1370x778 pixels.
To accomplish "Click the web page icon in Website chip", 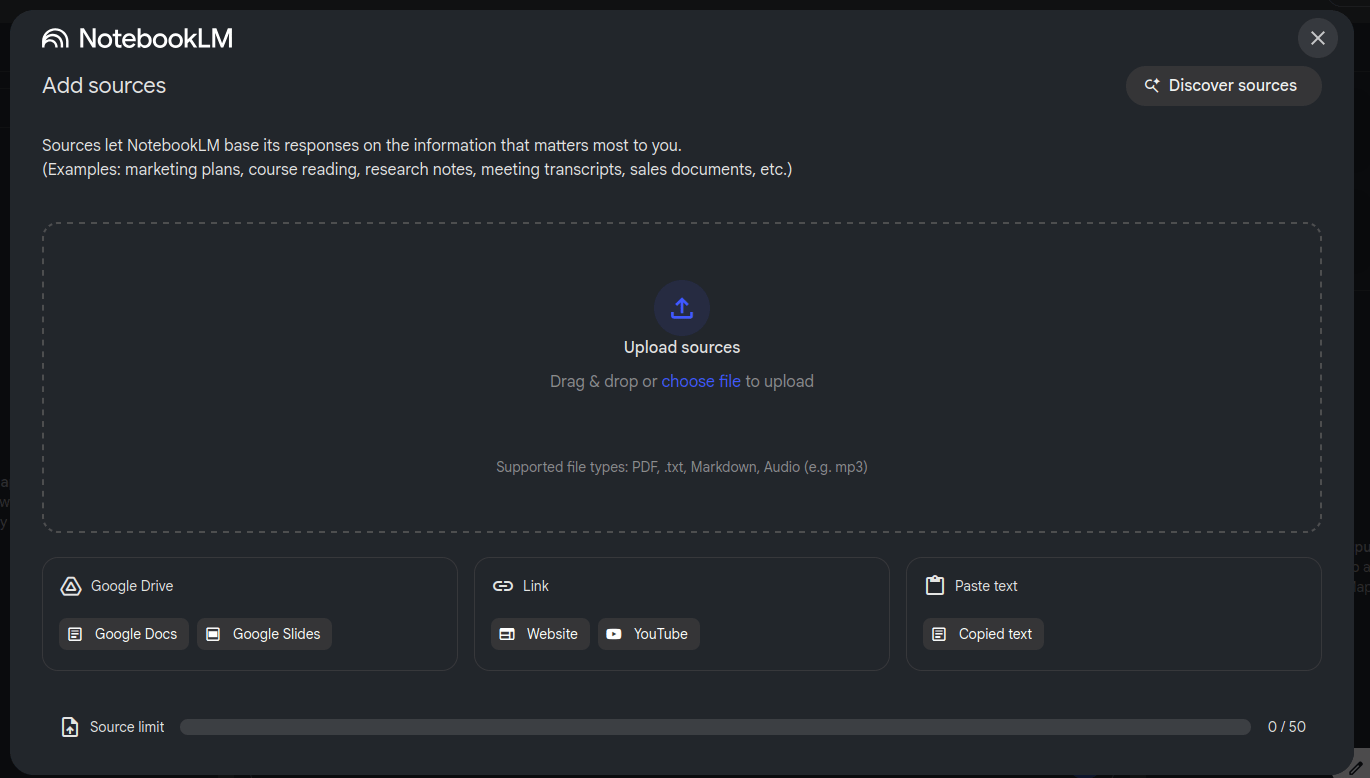I will 507,634.
